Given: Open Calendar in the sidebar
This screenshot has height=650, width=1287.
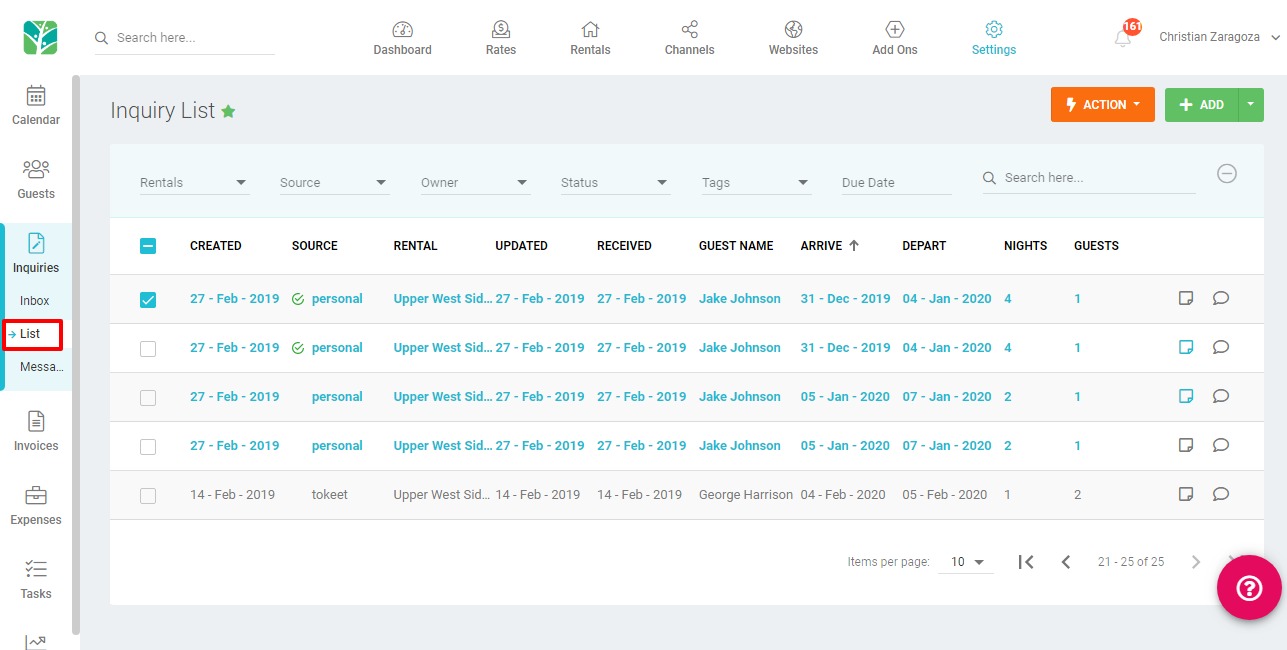Looking at the screenshot, I should [x=36, y=106].
